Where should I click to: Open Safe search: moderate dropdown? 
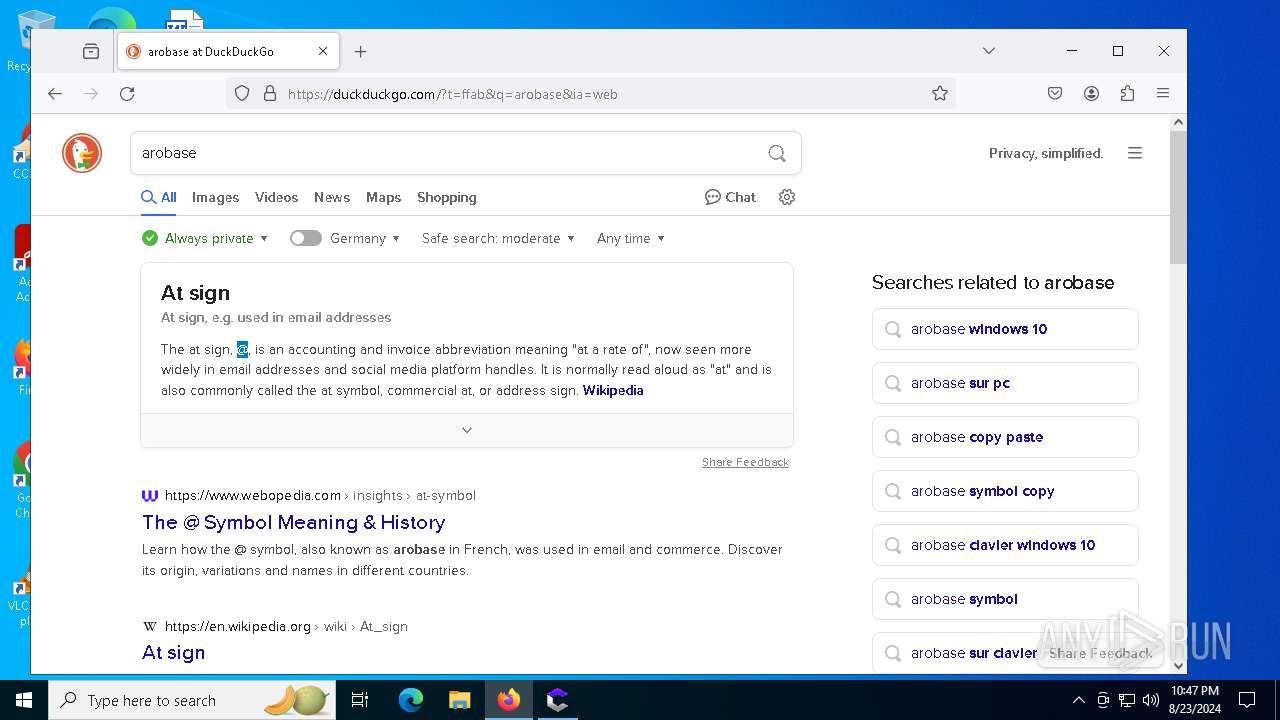498,238
